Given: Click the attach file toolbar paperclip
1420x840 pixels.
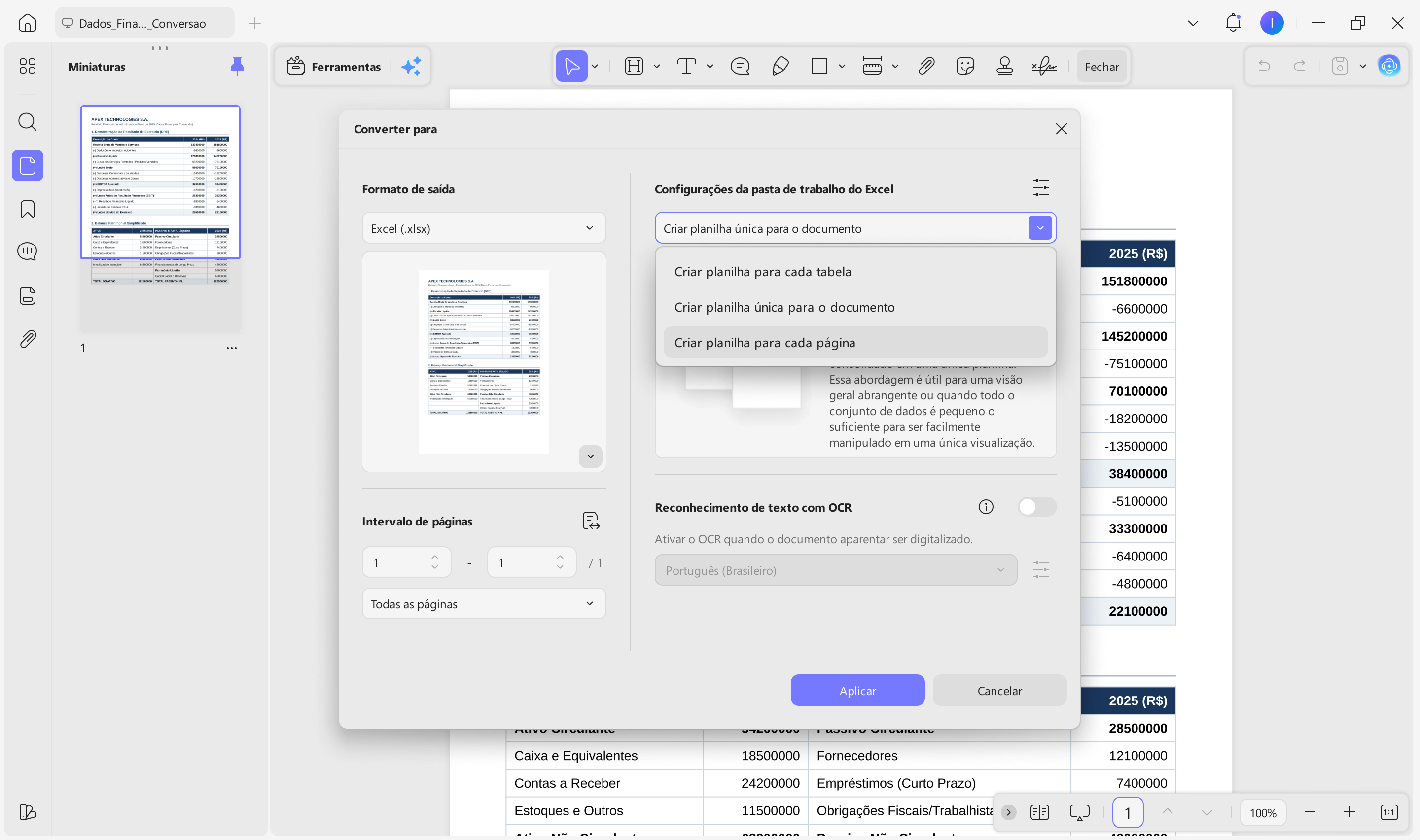Looking at the screenshot, I should click(926, 66).
